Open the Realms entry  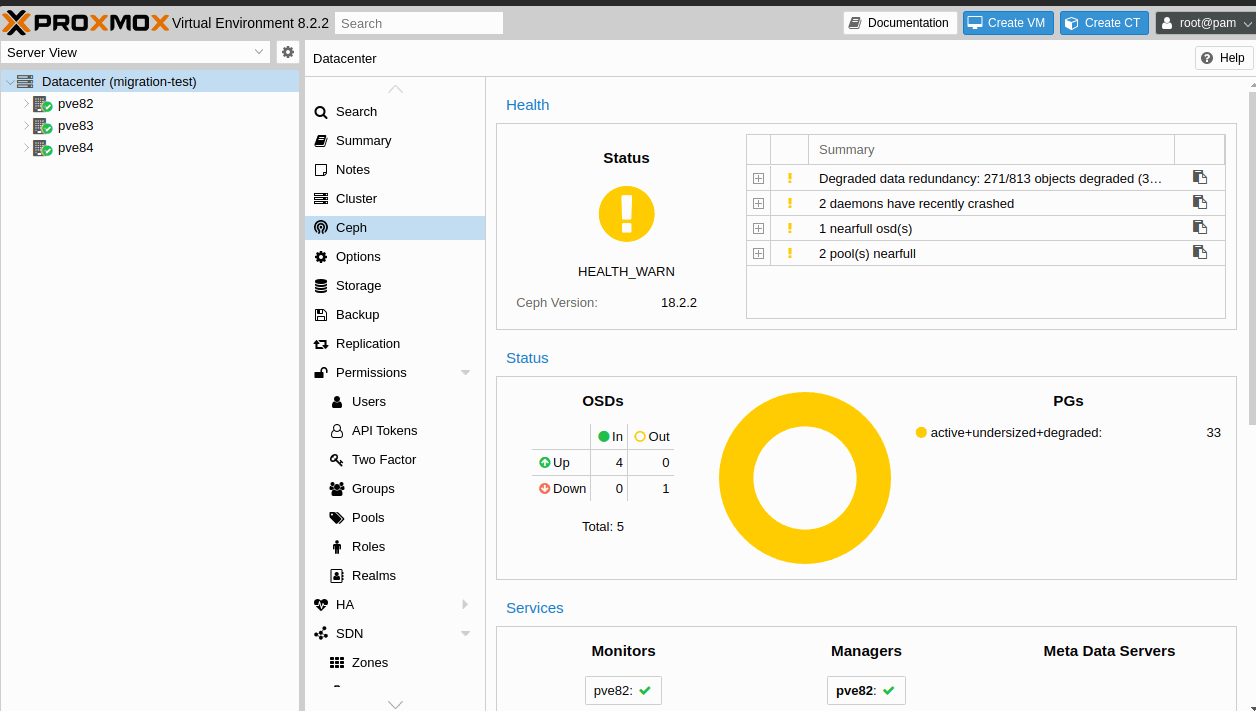coord(395,576)
